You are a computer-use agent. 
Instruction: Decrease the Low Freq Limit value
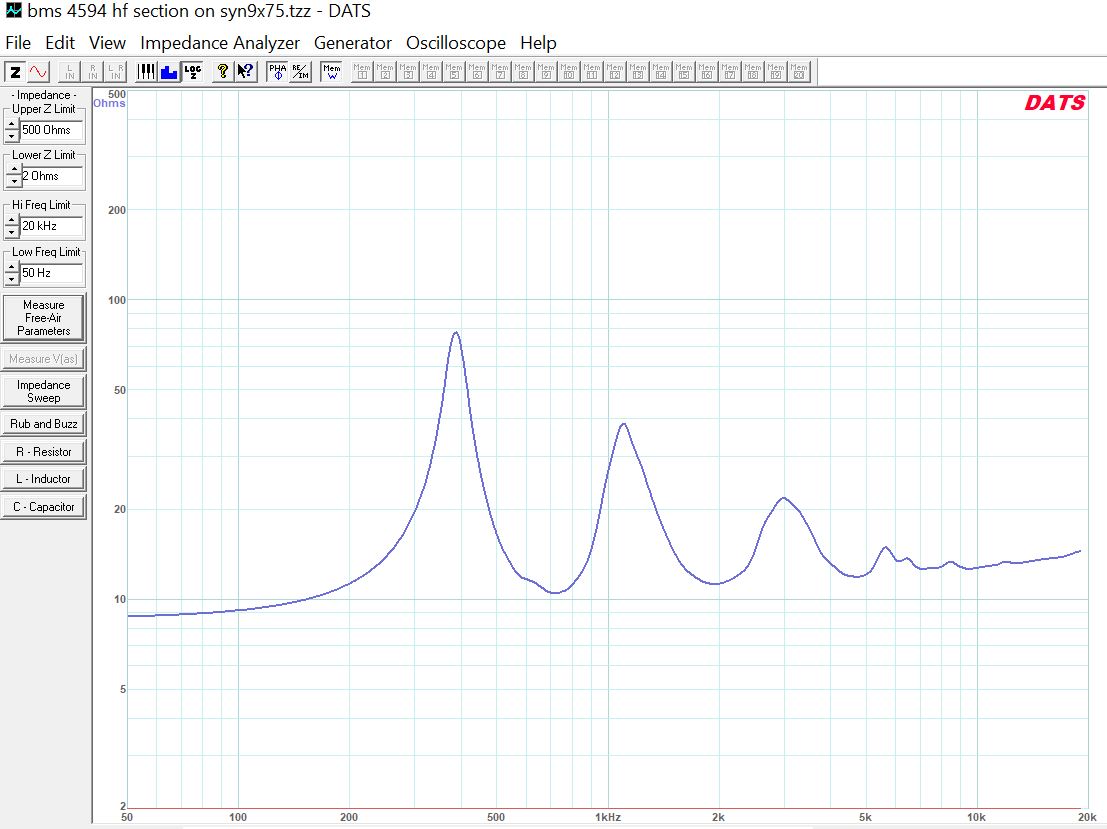tap(11, 279)
